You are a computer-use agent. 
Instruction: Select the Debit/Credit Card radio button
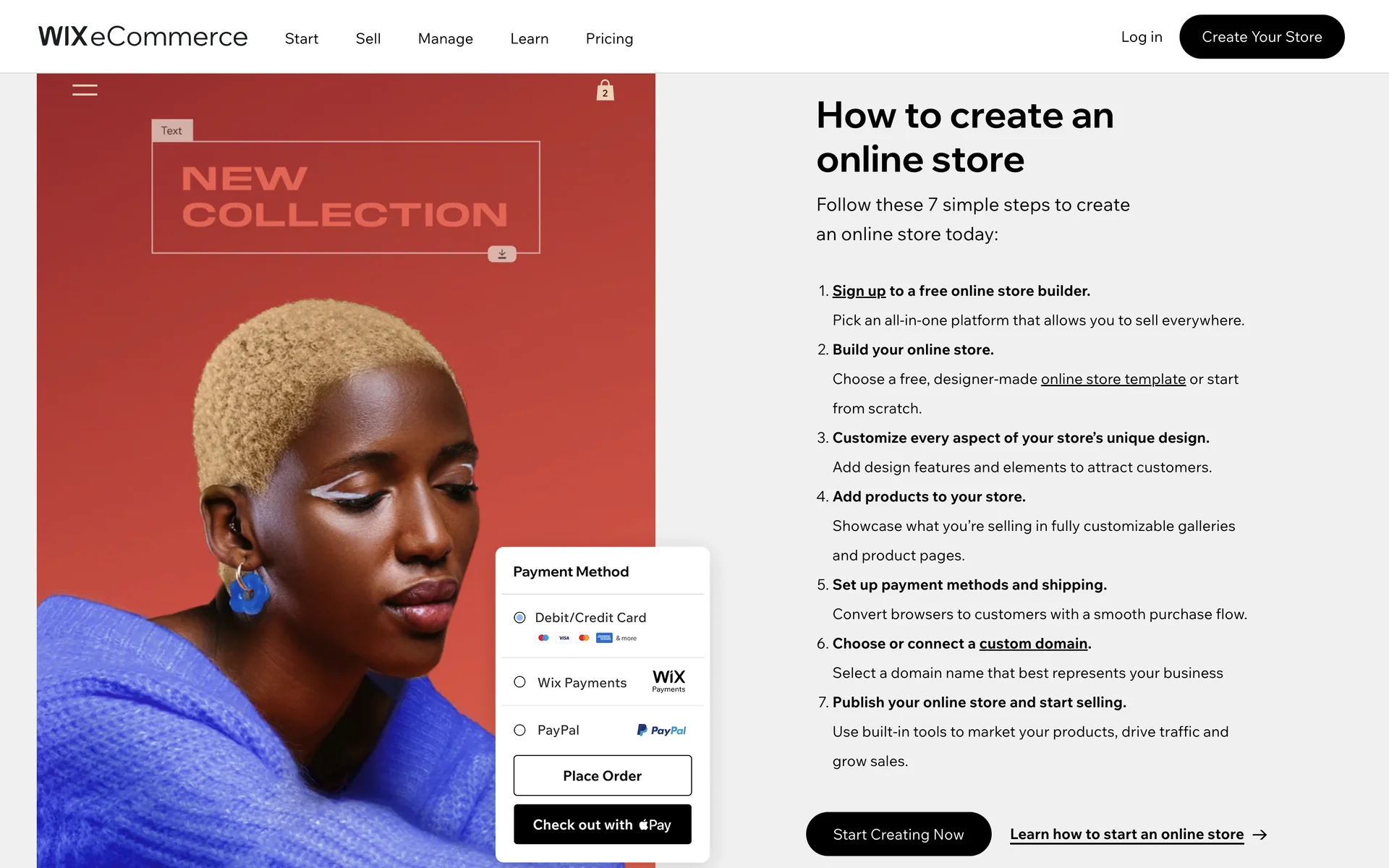(519, 617)
